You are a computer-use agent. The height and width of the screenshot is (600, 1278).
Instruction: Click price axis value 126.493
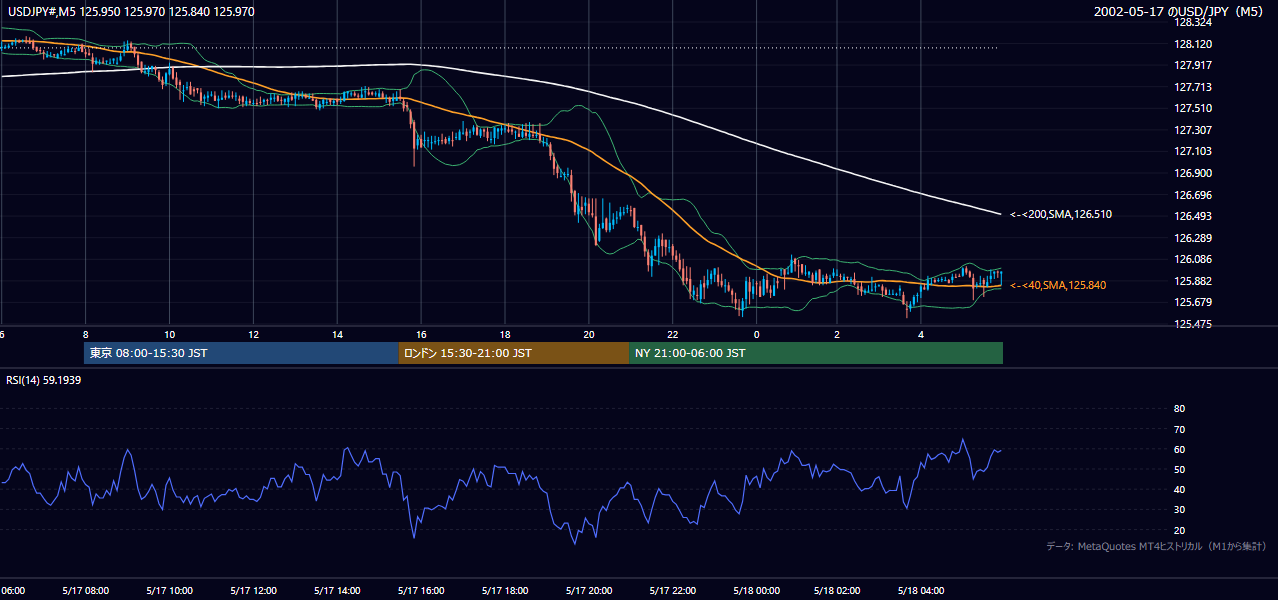[1193, 216]
